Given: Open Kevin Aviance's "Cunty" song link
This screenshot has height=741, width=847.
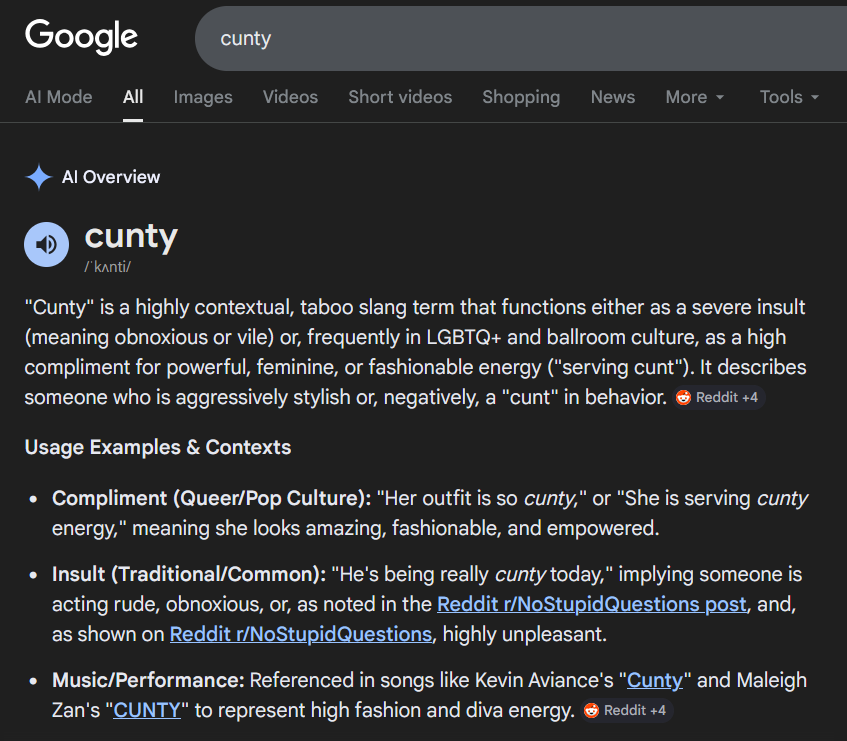Looking at the screenshot, I should (x=654, y=680).
